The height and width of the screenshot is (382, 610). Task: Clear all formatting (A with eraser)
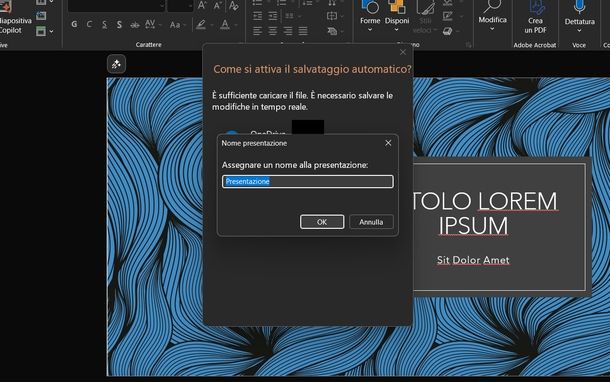(x=234, y=5)
